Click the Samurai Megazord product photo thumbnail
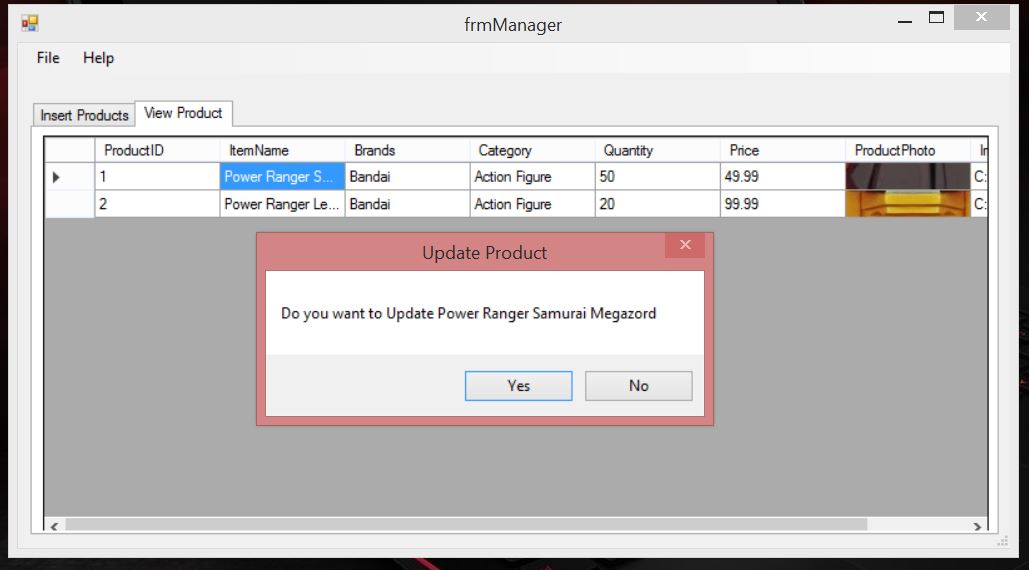Screen dimensions: 1029x570 [906, 177]
